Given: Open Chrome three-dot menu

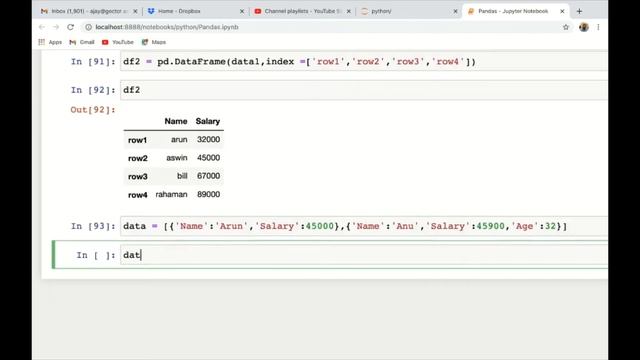Looking at the screenshot, I should (x=598, y=27).
